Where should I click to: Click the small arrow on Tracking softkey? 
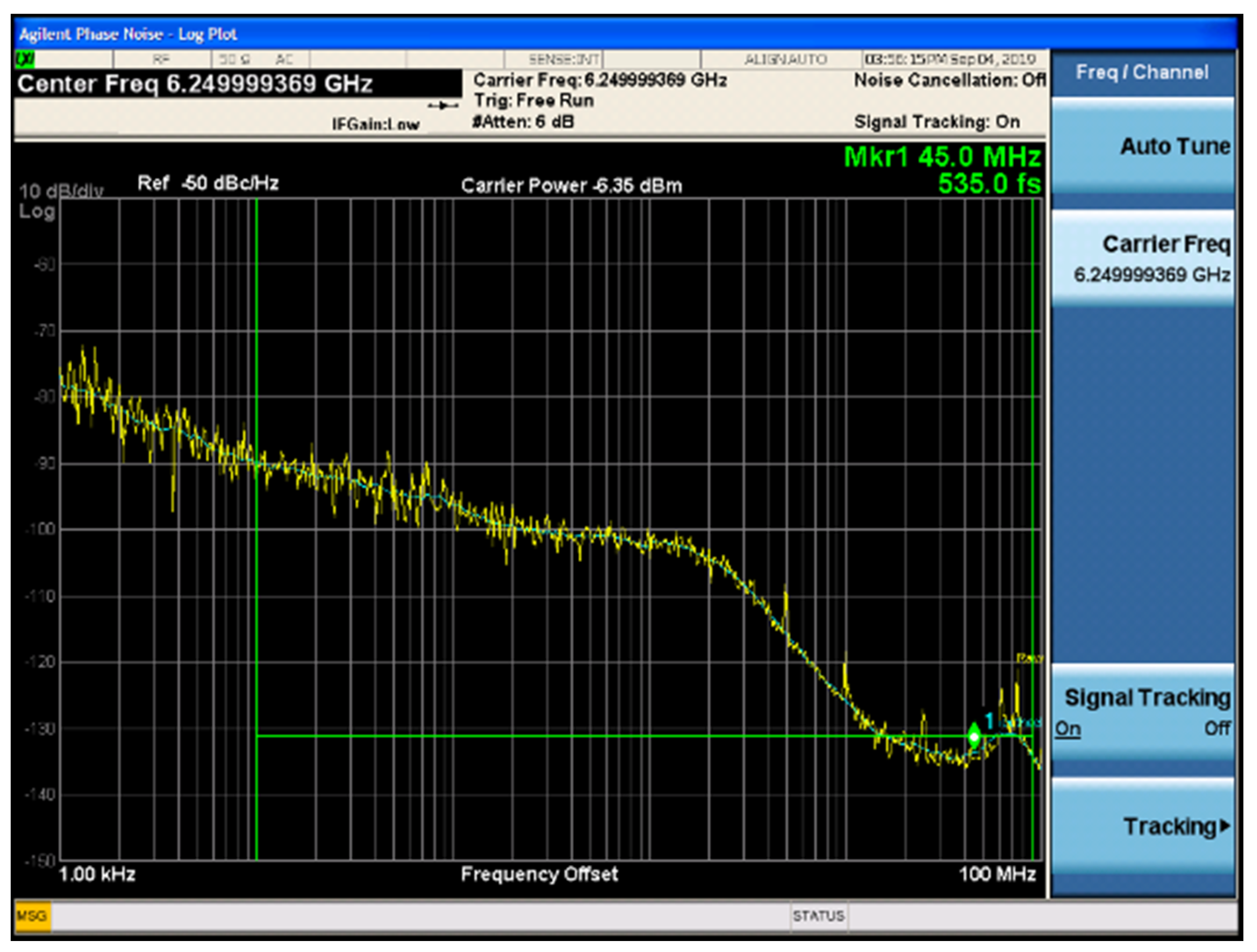click(x=1225, y=826)
